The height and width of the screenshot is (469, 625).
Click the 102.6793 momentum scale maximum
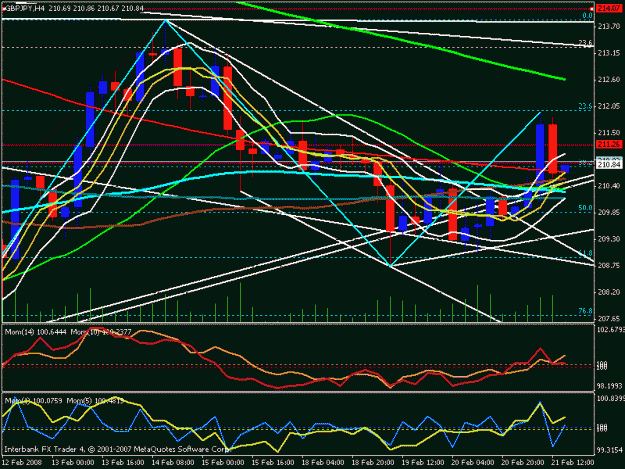tap(610, 330)
